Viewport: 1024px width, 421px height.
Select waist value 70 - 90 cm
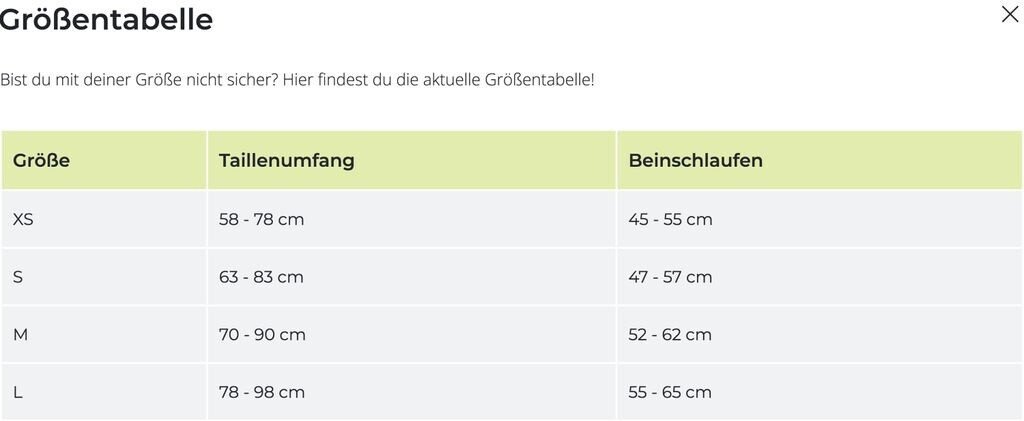pyautogui.click(x=262, y=335)
